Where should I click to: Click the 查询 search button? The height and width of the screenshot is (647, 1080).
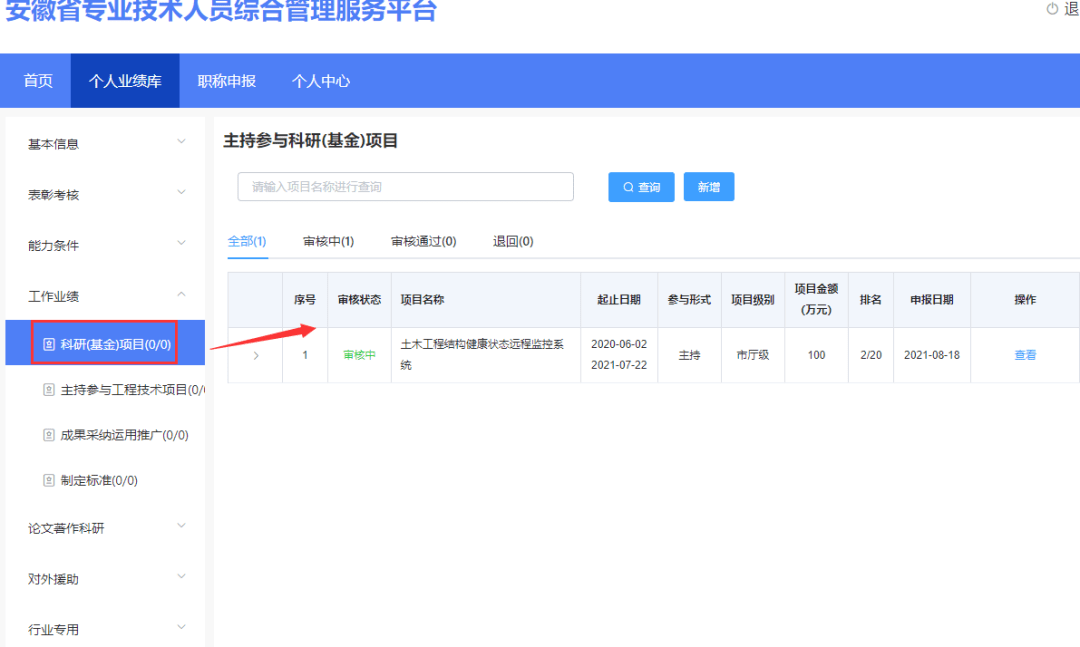coord(641,186)
